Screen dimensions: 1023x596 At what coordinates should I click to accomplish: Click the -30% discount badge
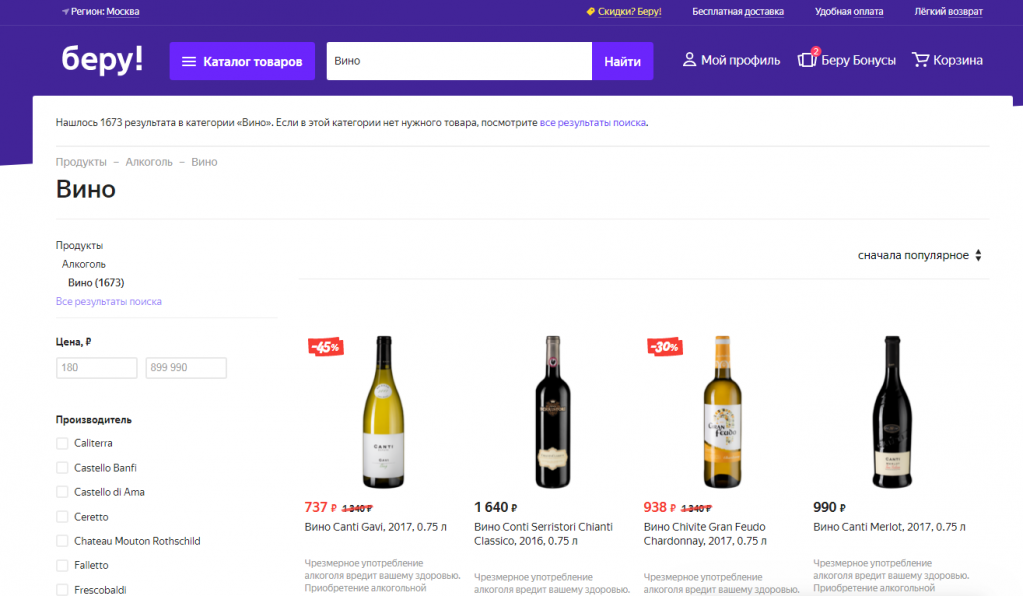[665, 347]
